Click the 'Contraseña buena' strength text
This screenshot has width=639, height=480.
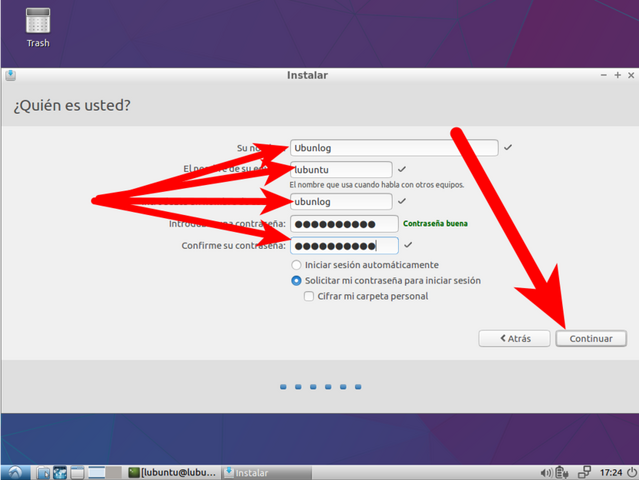coord(435,223)
